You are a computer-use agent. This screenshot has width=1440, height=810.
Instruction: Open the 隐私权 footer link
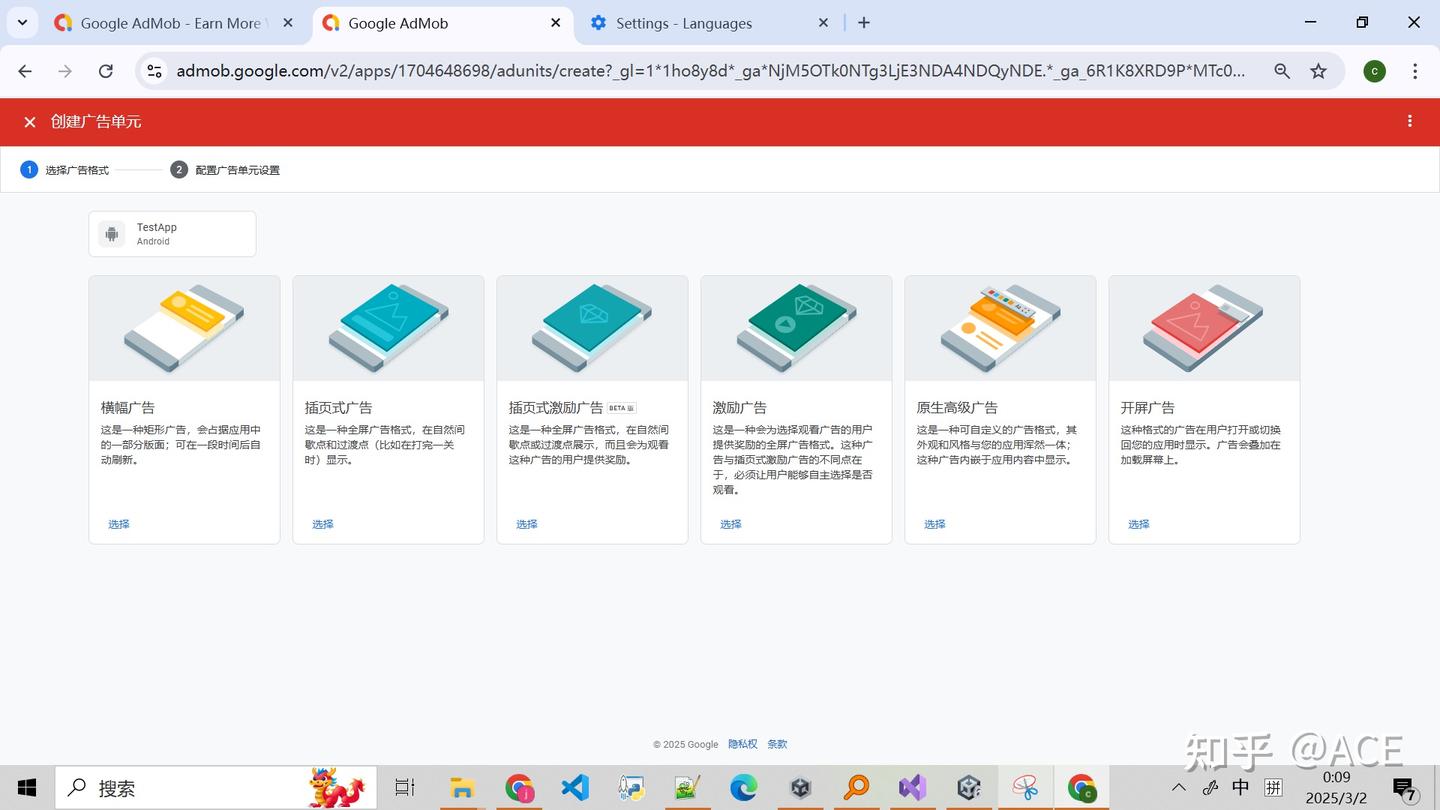[x=743, y=744]
